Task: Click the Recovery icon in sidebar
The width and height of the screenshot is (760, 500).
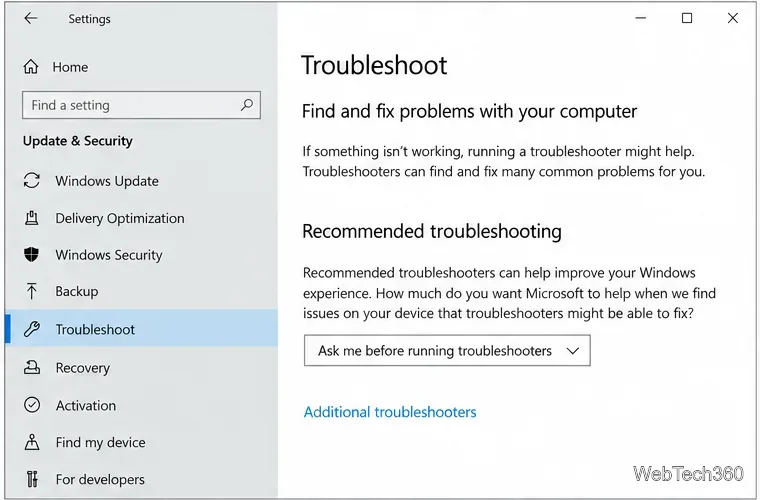Action: 32,367
